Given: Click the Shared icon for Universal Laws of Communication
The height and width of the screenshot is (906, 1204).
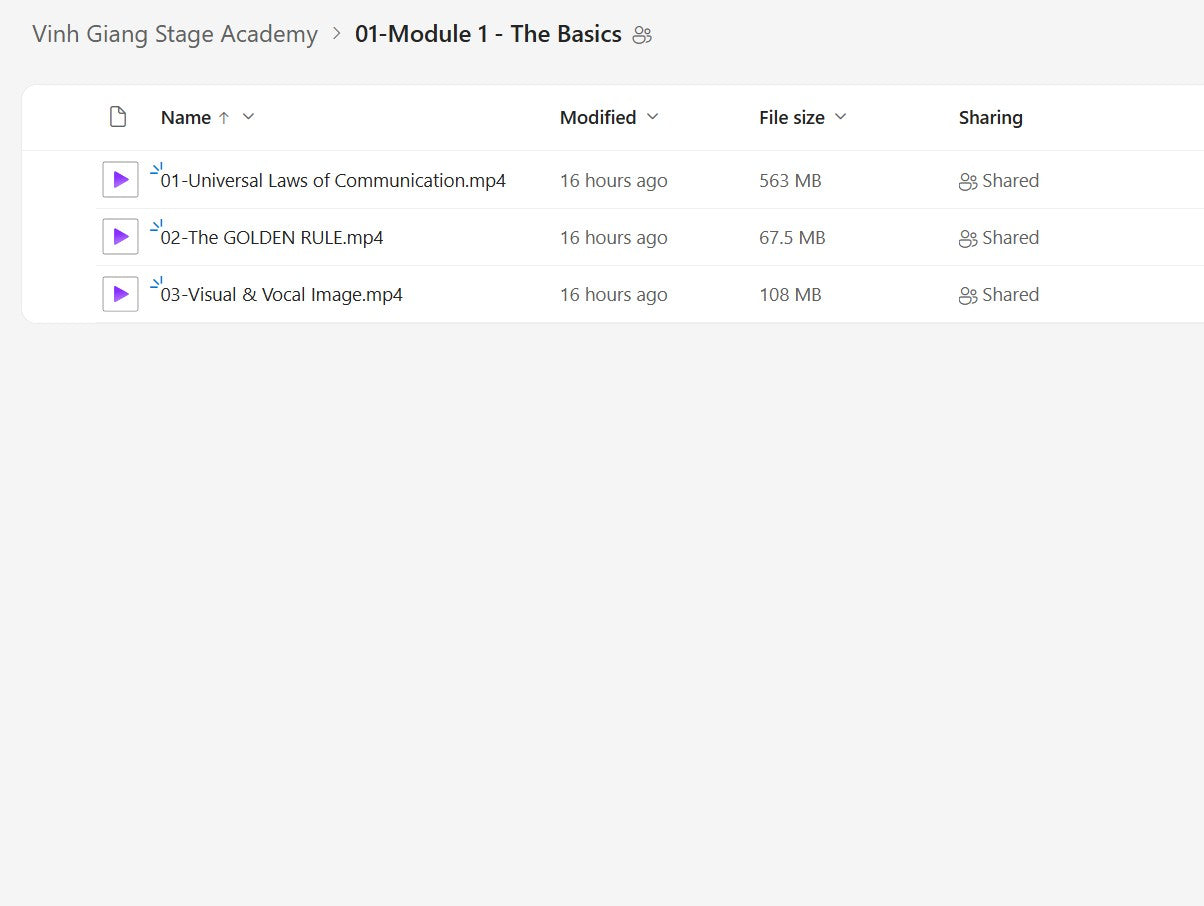Looking at the screenshot, I should coord(968,181).
